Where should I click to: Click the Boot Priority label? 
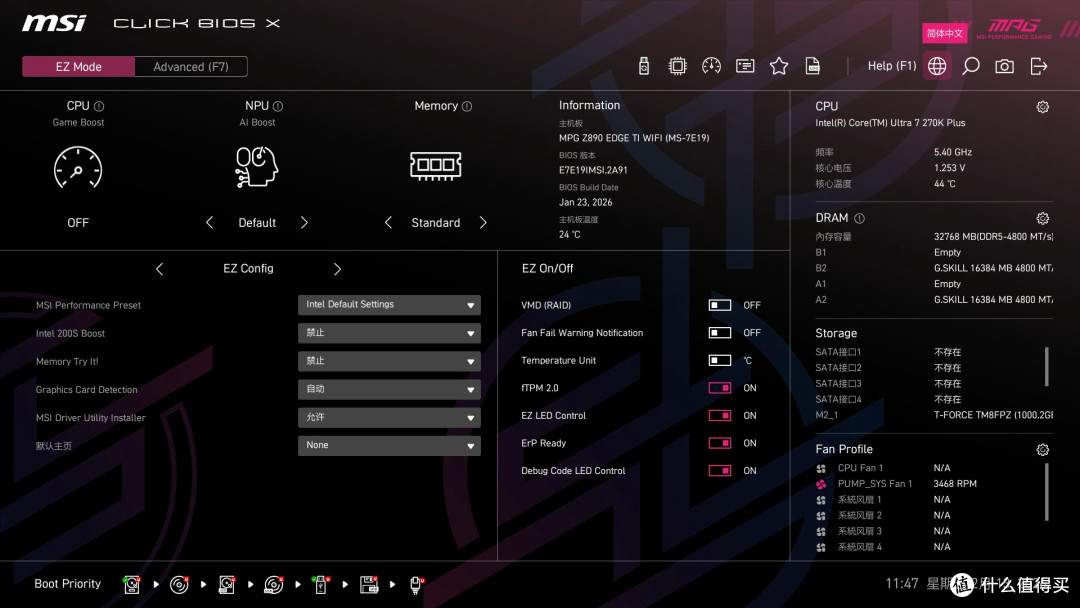pyautogui.click(x=68, y=584)
